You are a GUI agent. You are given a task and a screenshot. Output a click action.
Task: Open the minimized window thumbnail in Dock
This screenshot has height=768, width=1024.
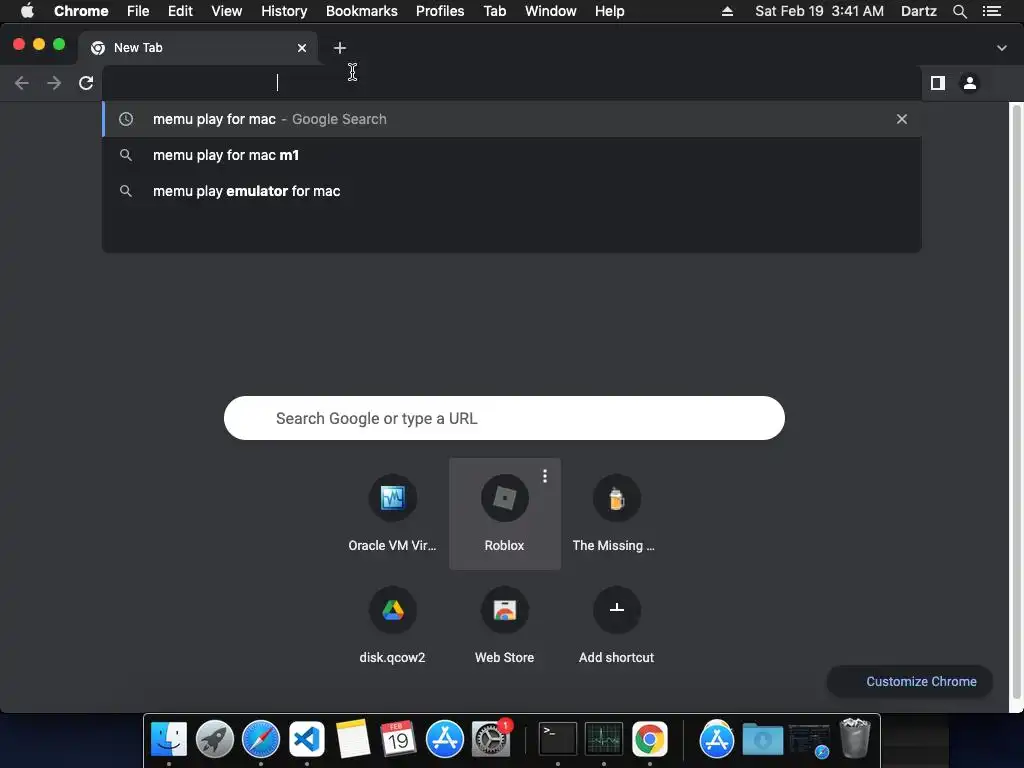pyautogui.click(x=808, y=741)
